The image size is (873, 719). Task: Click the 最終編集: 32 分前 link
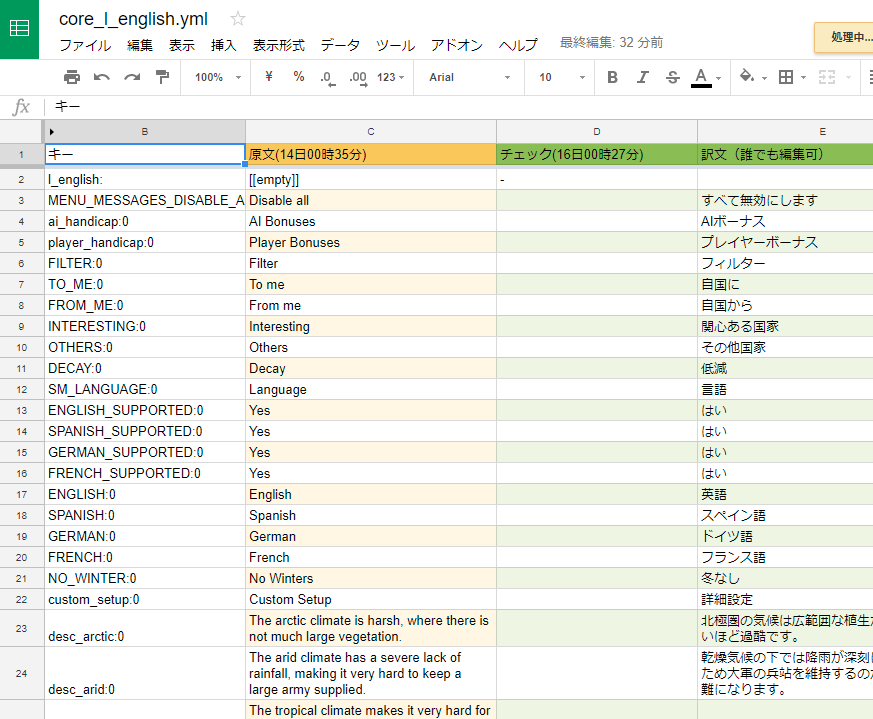(611, 43)
